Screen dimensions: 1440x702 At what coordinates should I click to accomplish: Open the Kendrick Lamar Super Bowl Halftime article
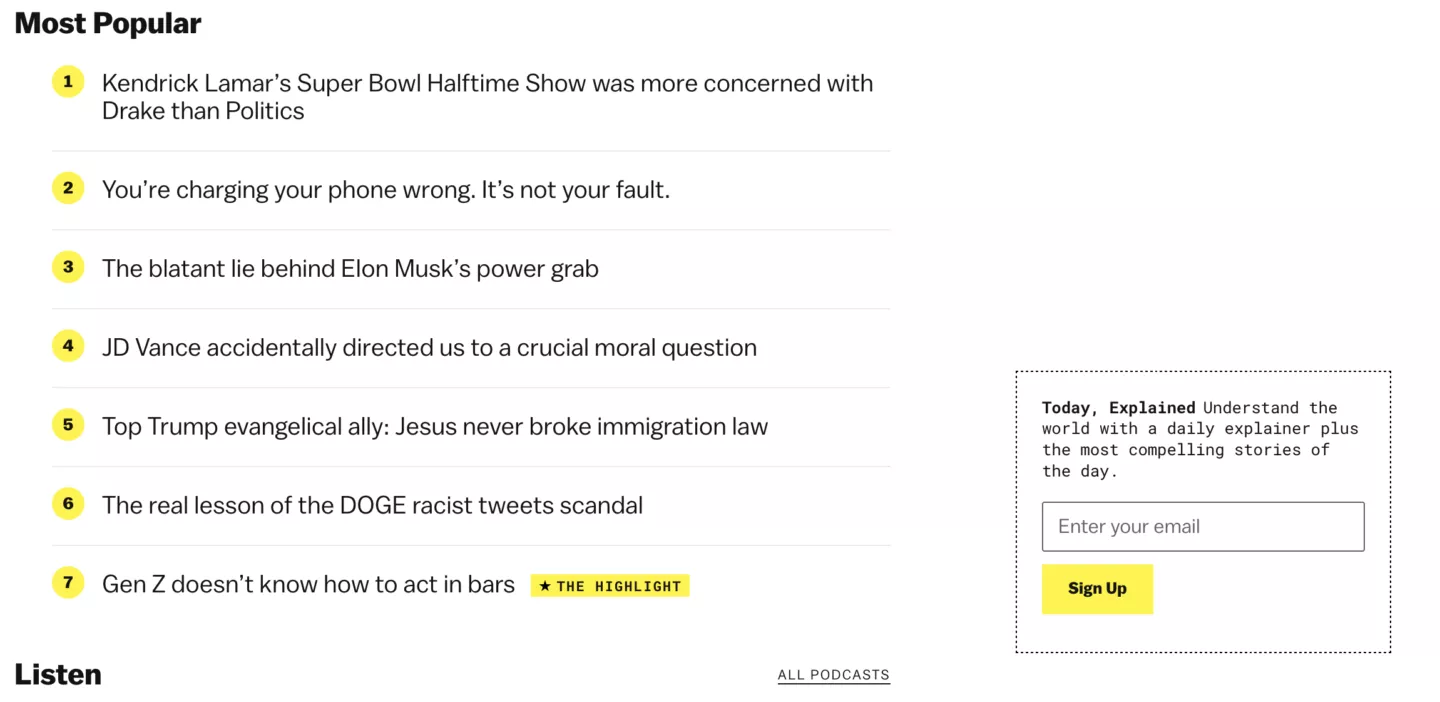[487, 96]
